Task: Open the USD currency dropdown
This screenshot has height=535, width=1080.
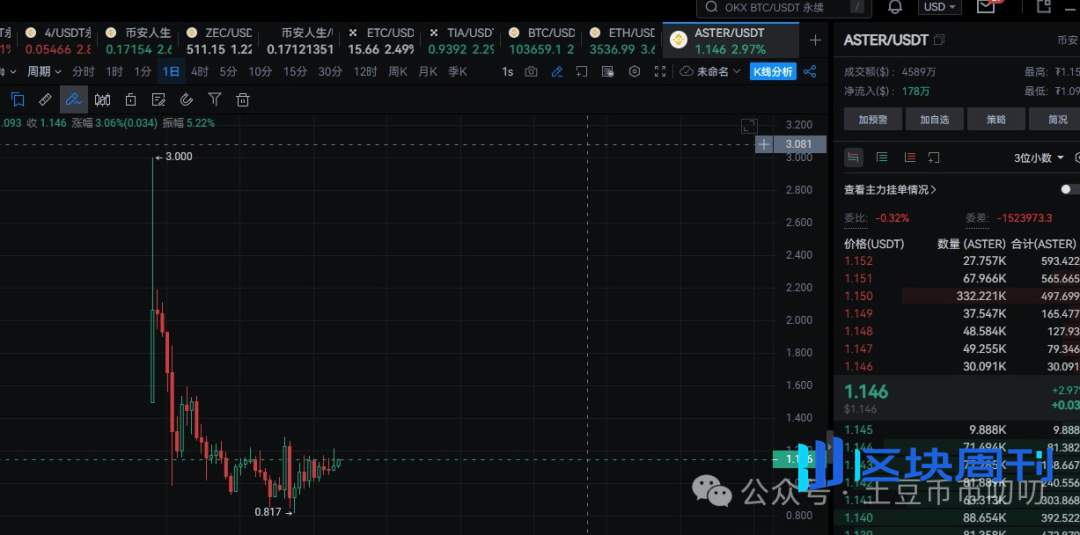Action: [x=940, y=7]
